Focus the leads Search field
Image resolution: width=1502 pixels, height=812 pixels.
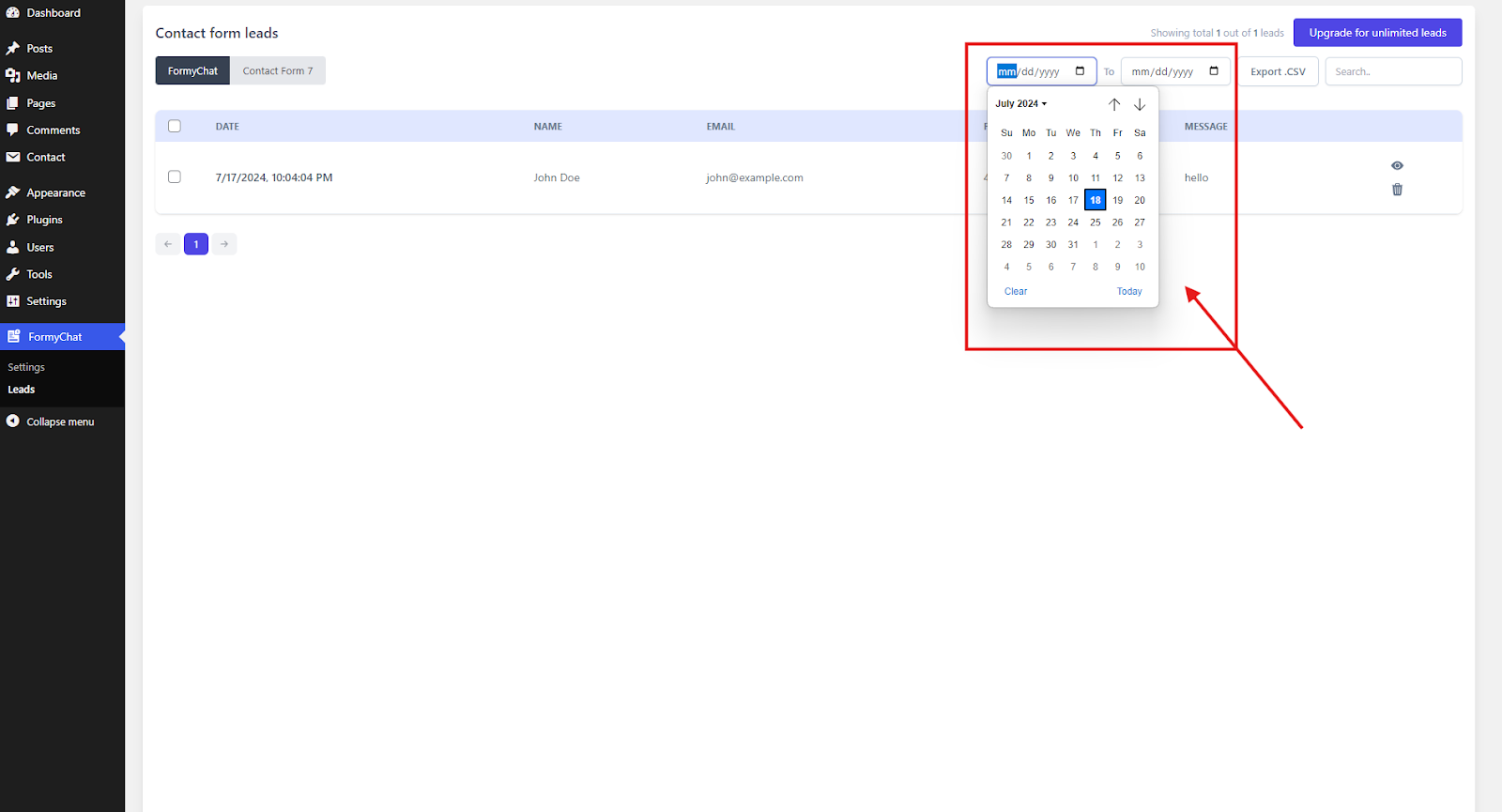point(1393,72)
